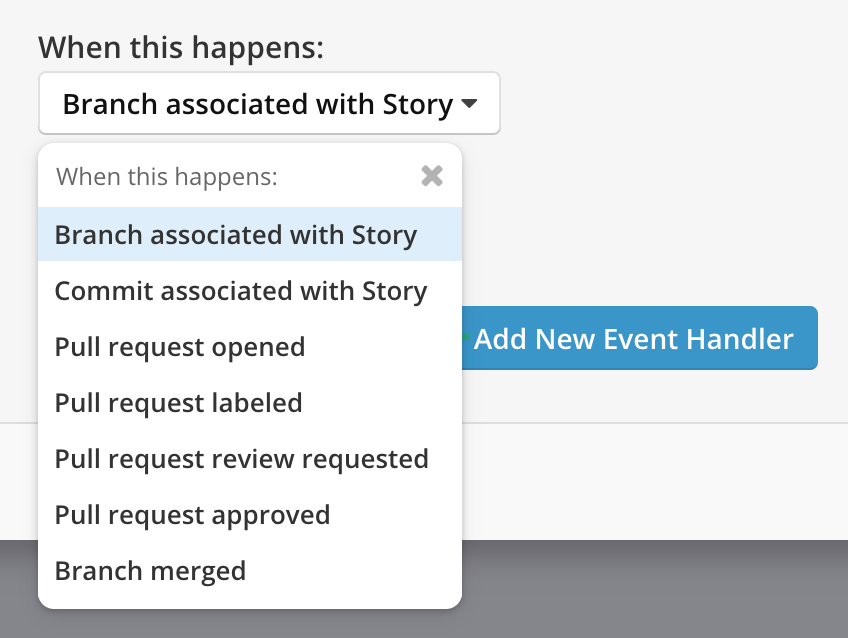
Task: Select the highlighted 'Branch associated with Story' option
Action: pos(236,235)
